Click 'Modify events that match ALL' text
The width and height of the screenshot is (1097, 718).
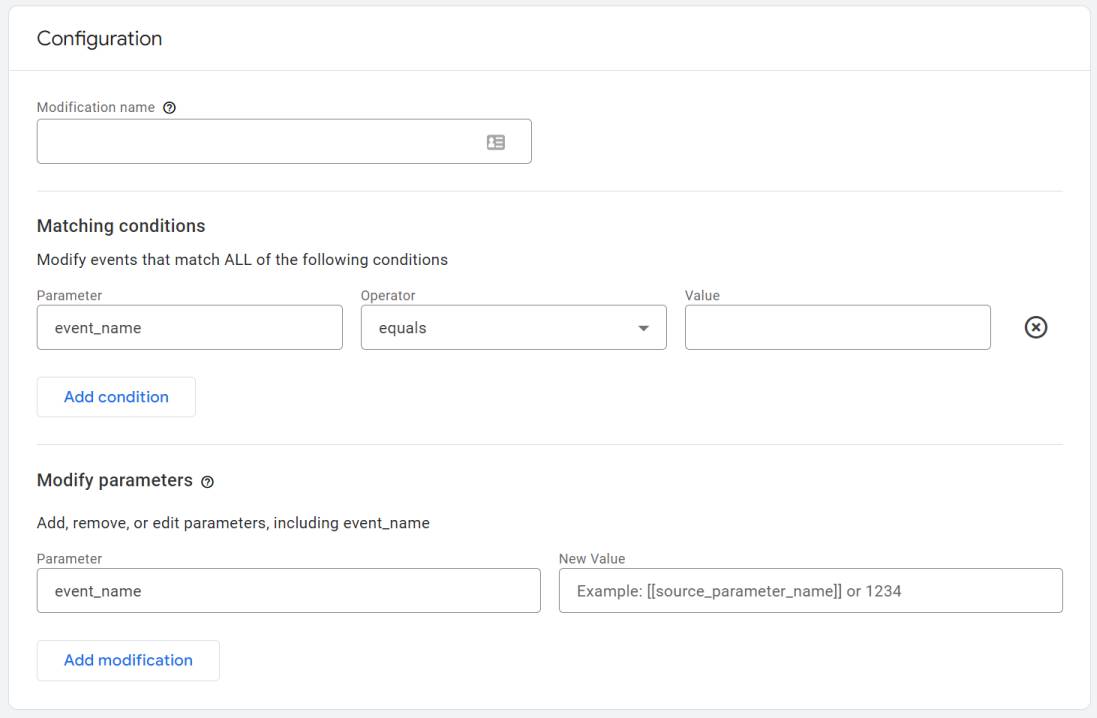pyautogui.click(x=143, y=260)
